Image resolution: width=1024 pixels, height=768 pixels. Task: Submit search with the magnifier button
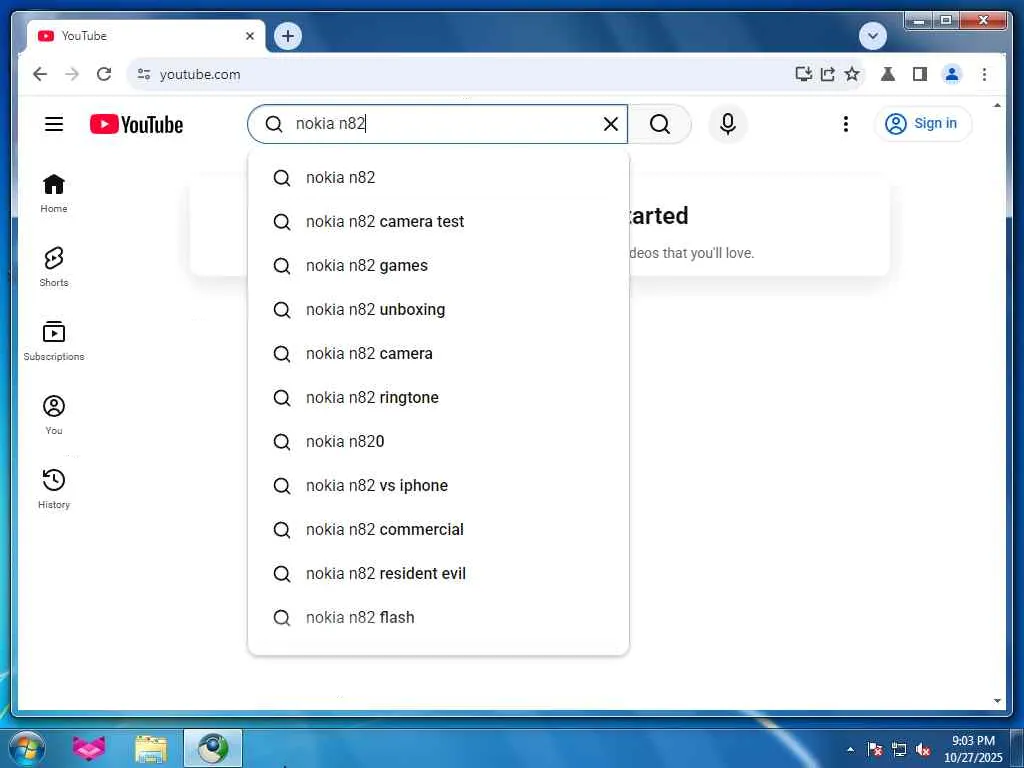[x=660, y=124]
